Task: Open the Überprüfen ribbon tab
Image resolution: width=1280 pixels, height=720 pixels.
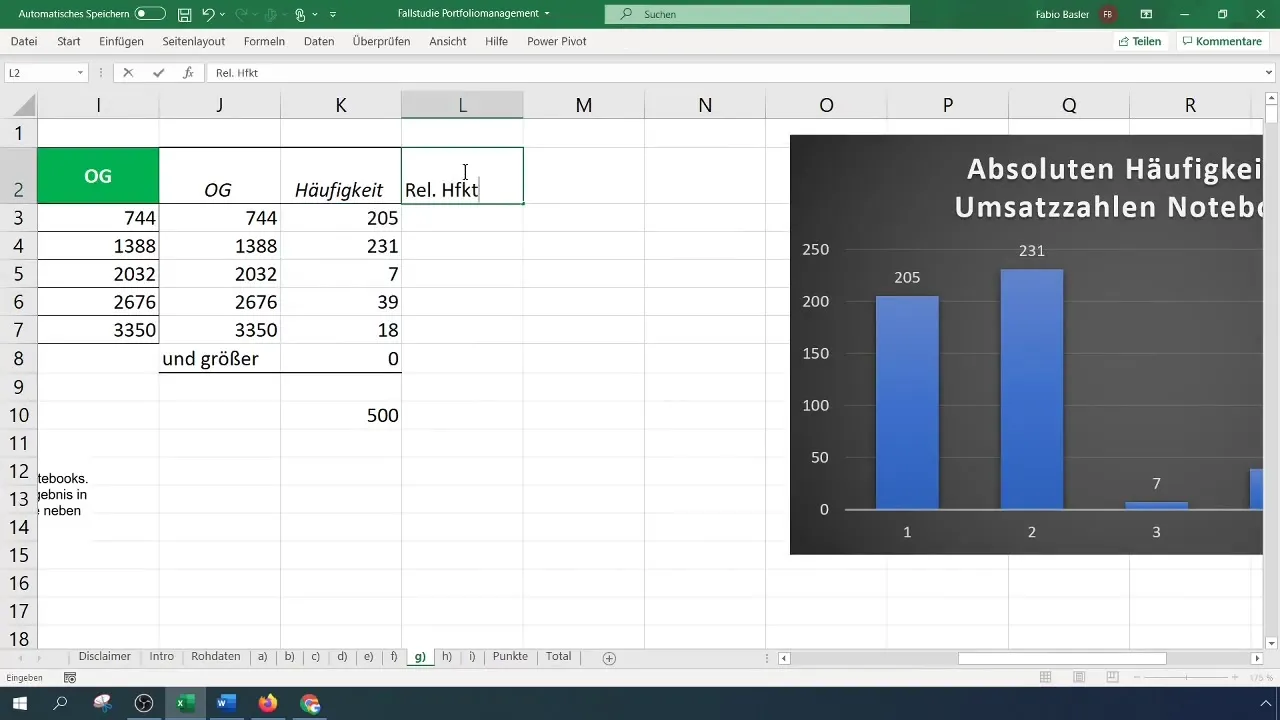Action: point(381,42)
